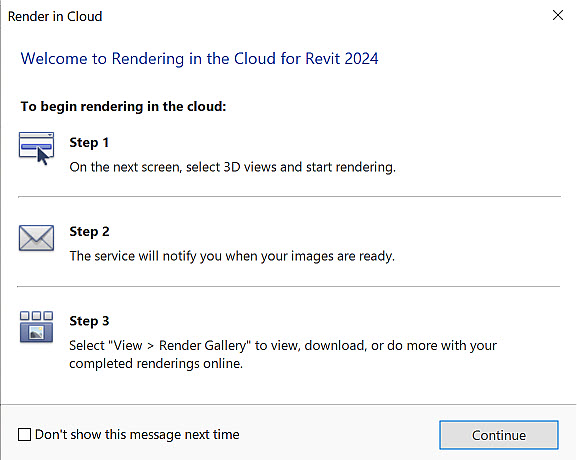
Task: Click the Welcome to Rendering in the Cloud heading
Action: [x=199, y=59]
